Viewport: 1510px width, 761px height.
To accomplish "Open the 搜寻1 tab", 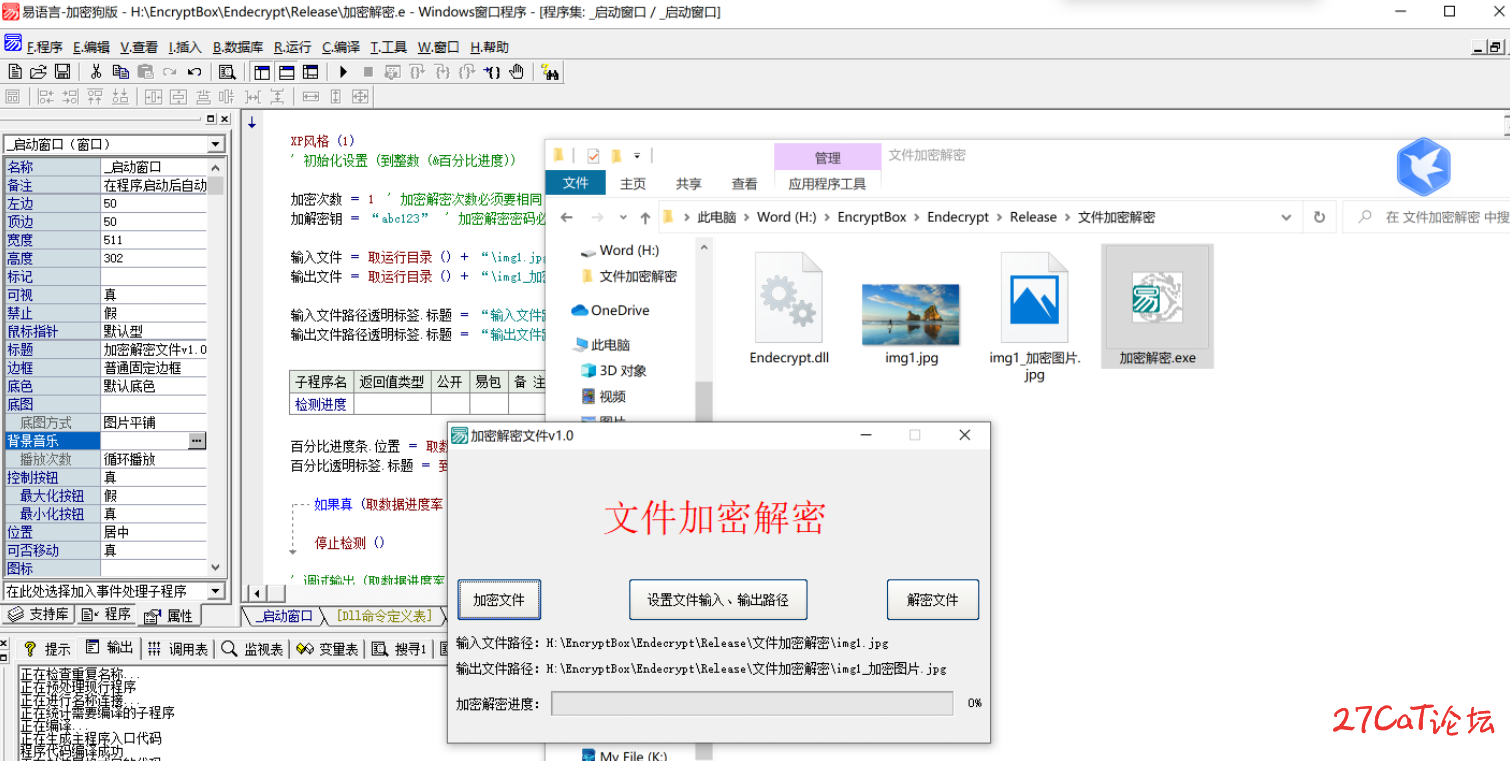I will click(x=400, y=649).
